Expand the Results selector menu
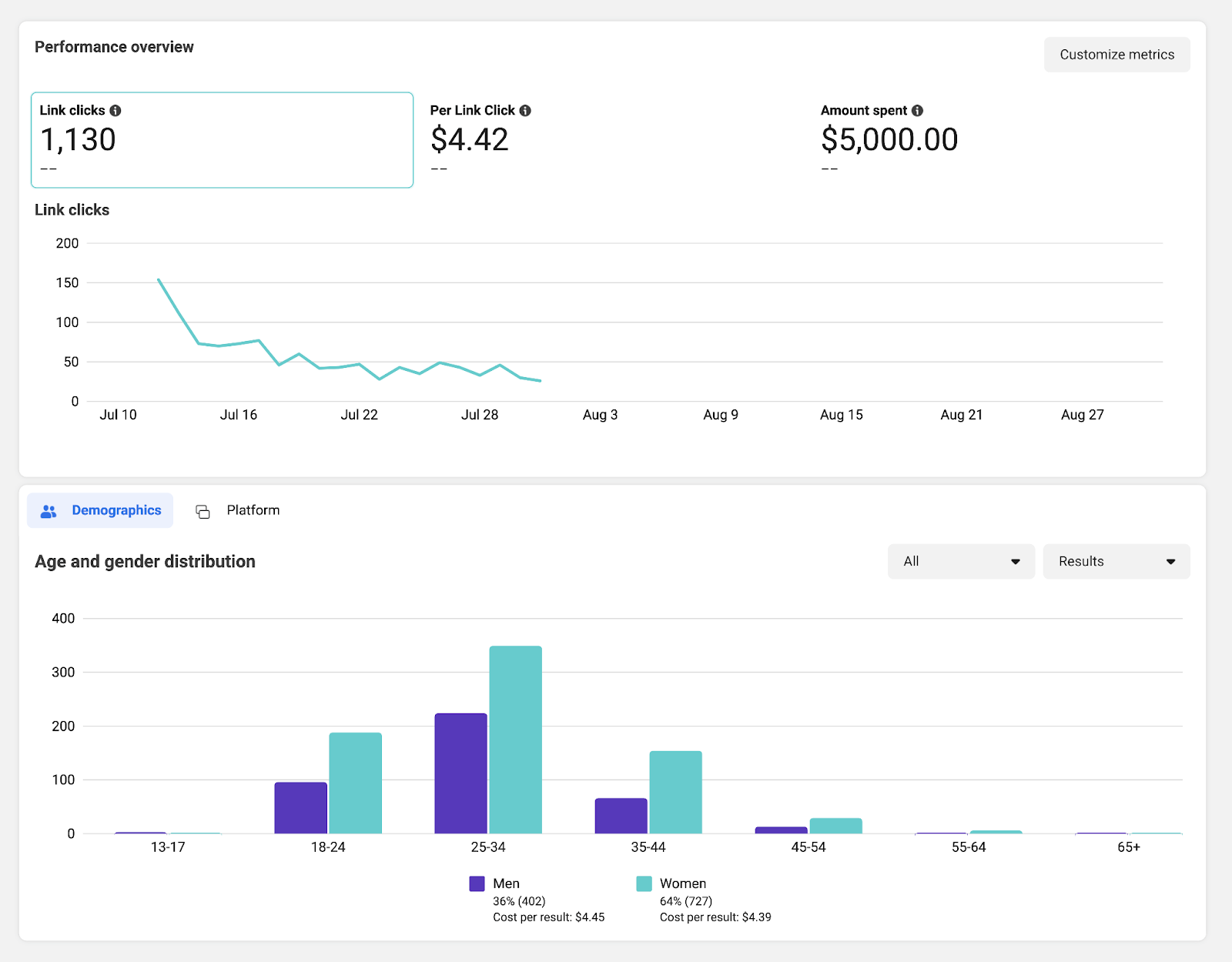Image resolution: width=1232 pixels, height=962 pixels. point(1116,561)
